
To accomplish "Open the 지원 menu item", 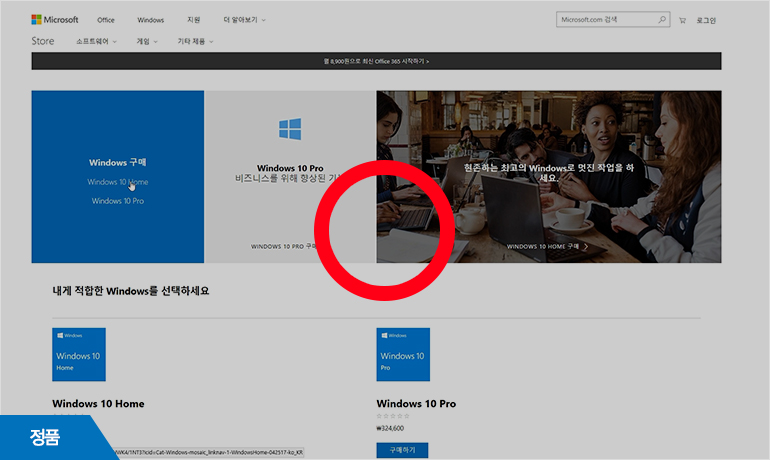I will [193, 20].
